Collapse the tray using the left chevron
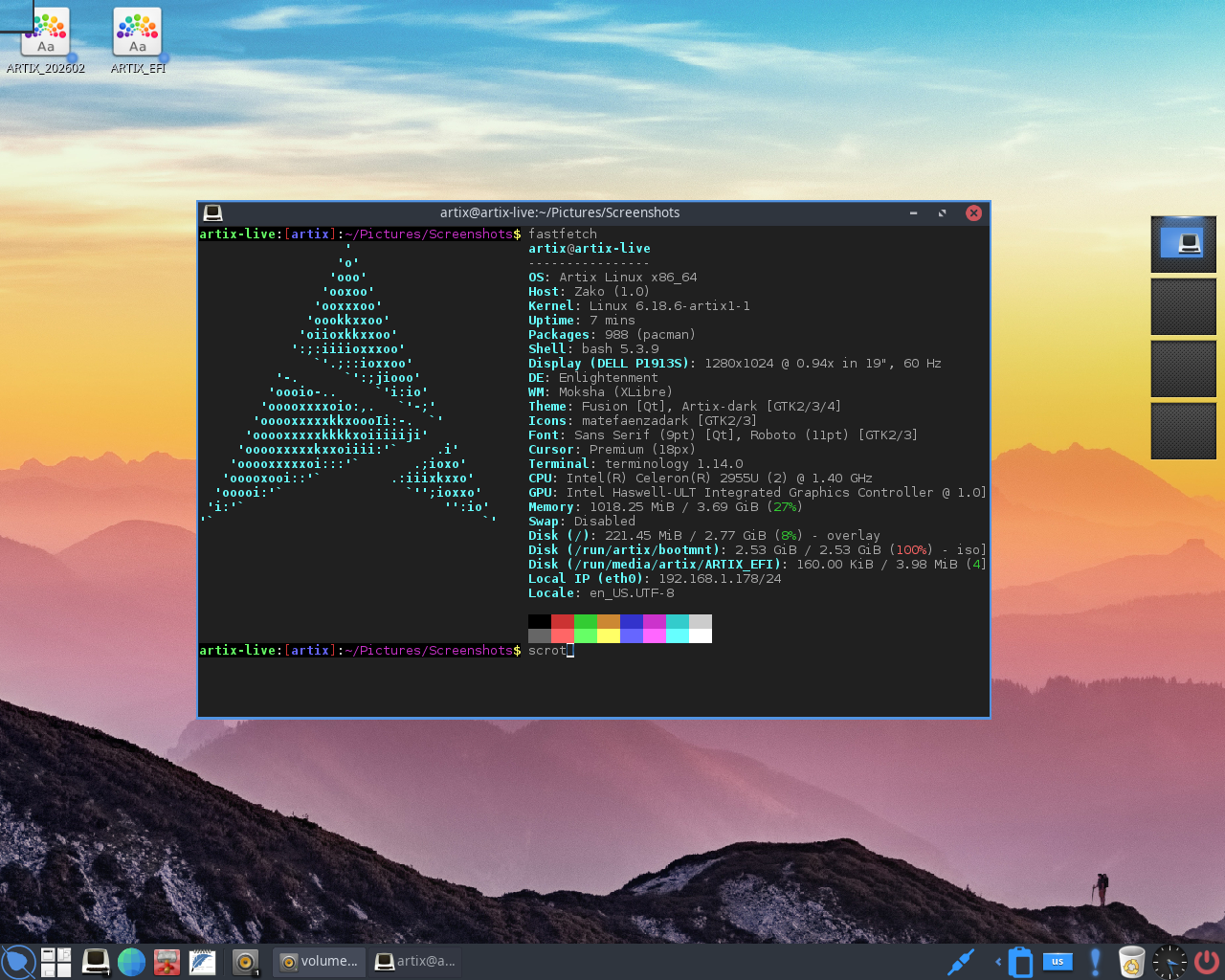1225x980 pixels. [x=998, y=962]
